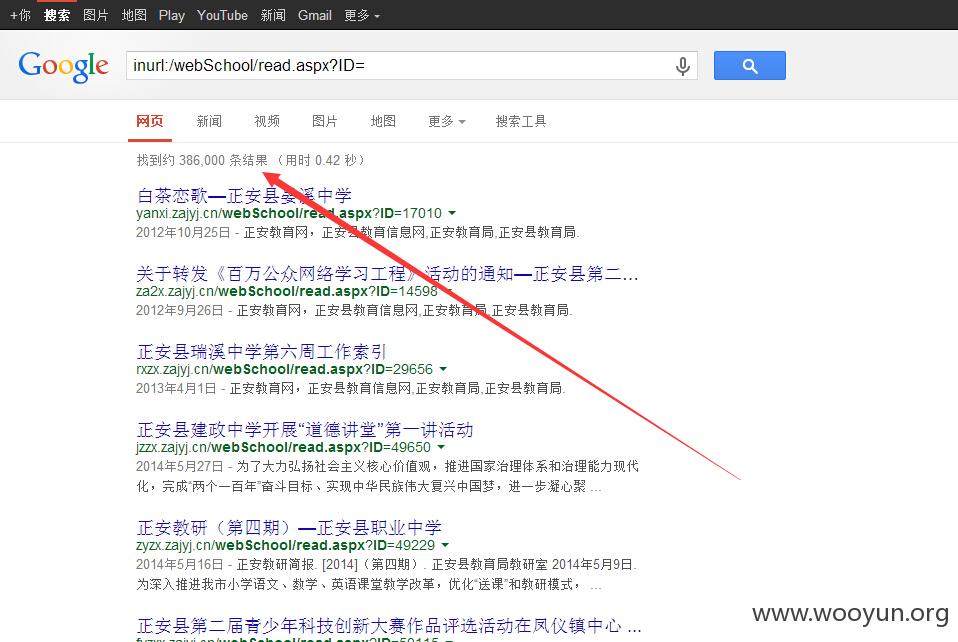
Task: Open result 关于转发《百万公众网络学习工程》活动的通知
Action: click(x=387, y=274)
